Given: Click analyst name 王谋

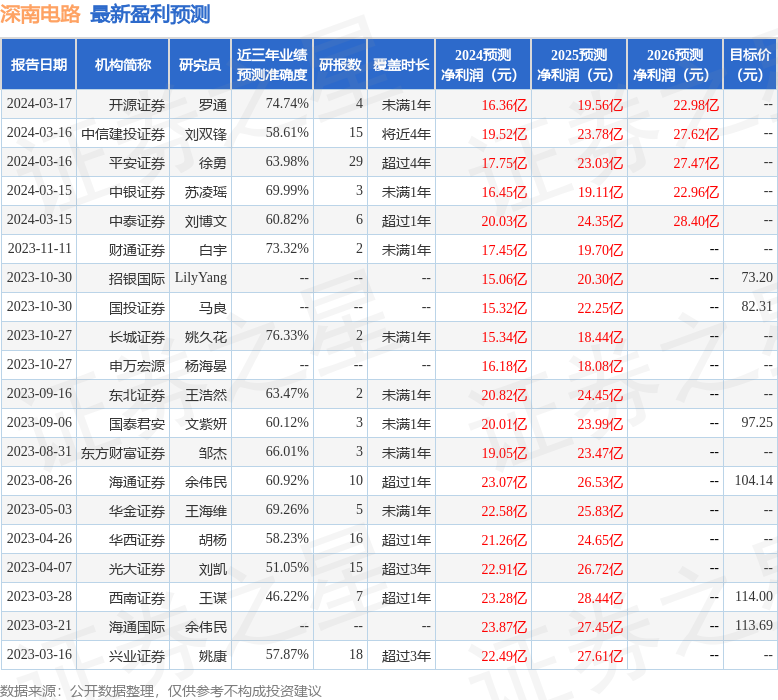Looking at the screenshot, I should point(213,598).
